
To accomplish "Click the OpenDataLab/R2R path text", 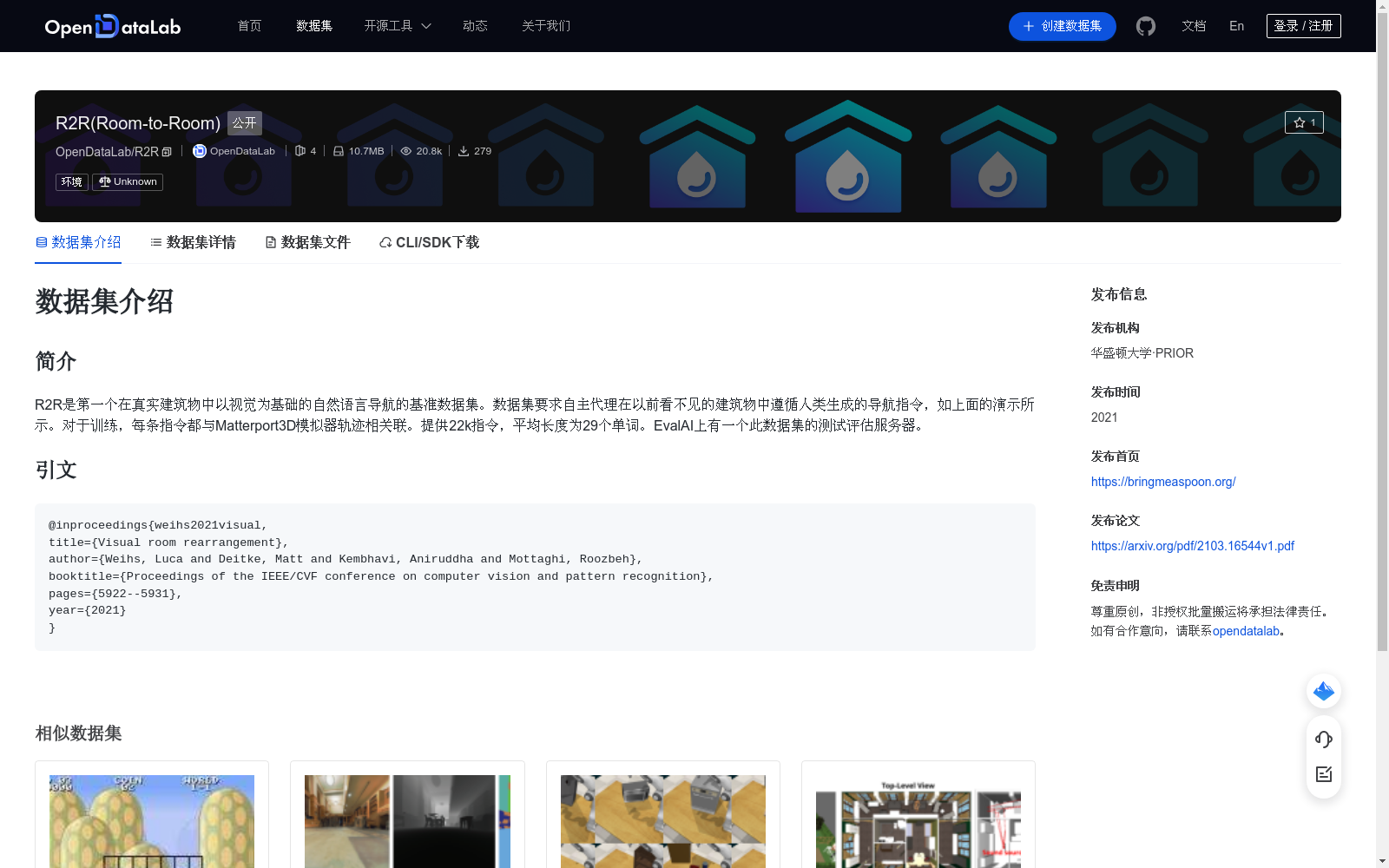I will pyautogui.click(x=107, y=152).
